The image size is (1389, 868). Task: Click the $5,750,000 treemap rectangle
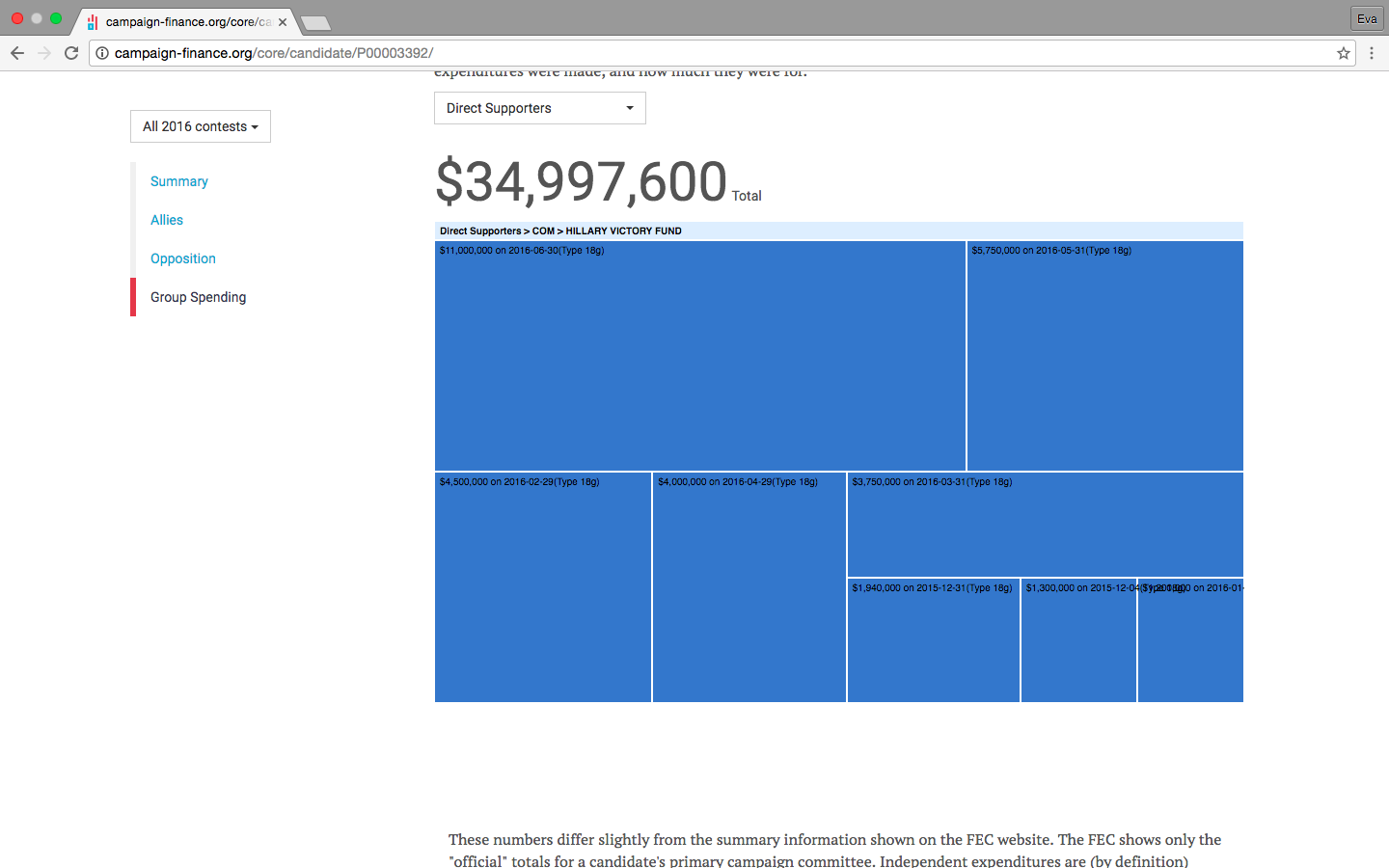pos(1104,357)
